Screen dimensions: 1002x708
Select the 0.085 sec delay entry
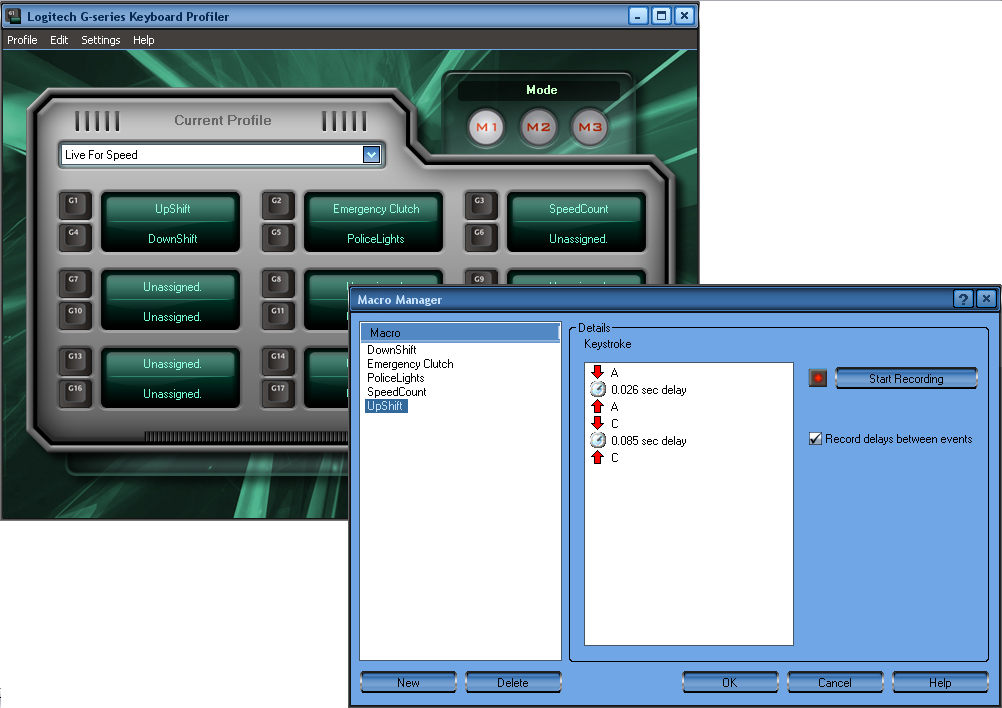[x=649, y=440]
